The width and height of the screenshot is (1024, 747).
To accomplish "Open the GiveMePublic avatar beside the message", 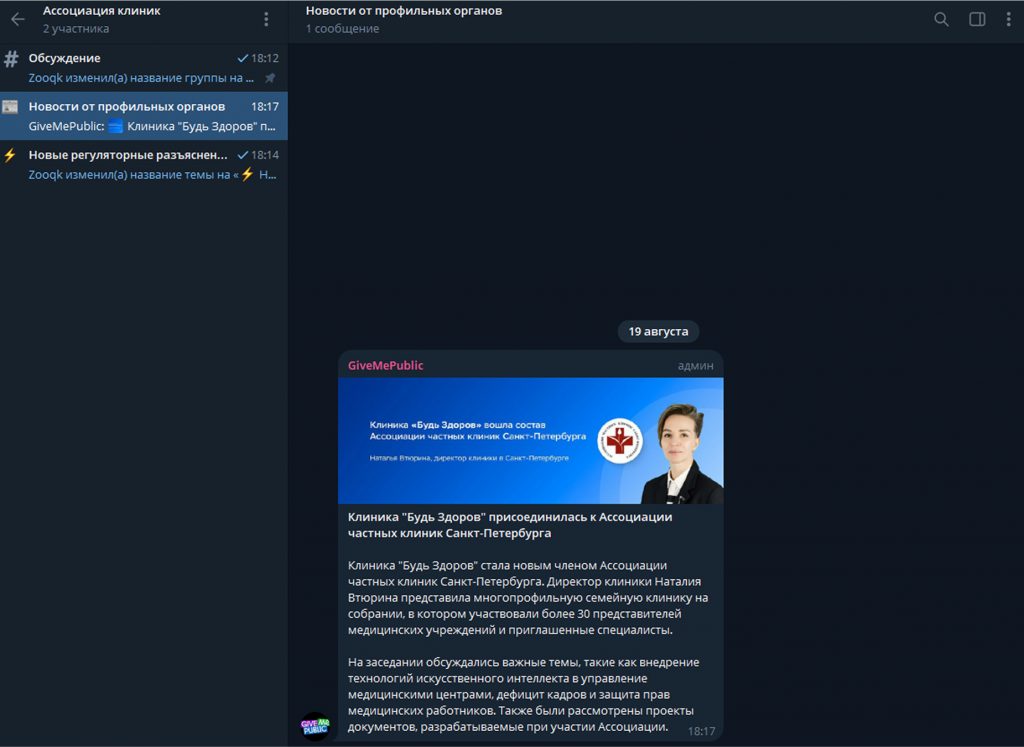I will pos(316,726).
